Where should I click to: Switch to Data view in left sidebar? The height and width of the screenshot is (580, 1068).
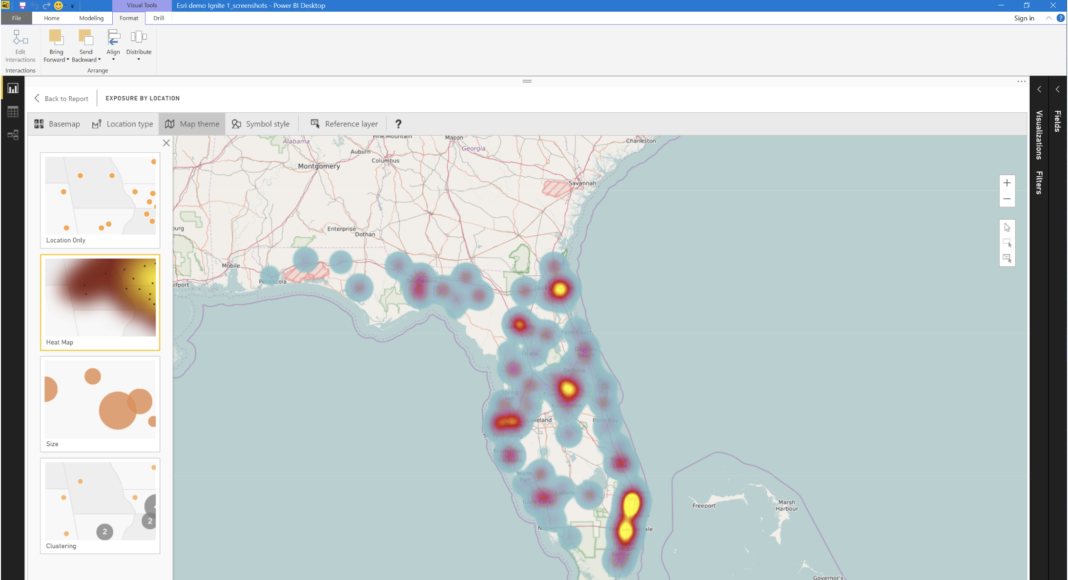(x=13, y=112)
